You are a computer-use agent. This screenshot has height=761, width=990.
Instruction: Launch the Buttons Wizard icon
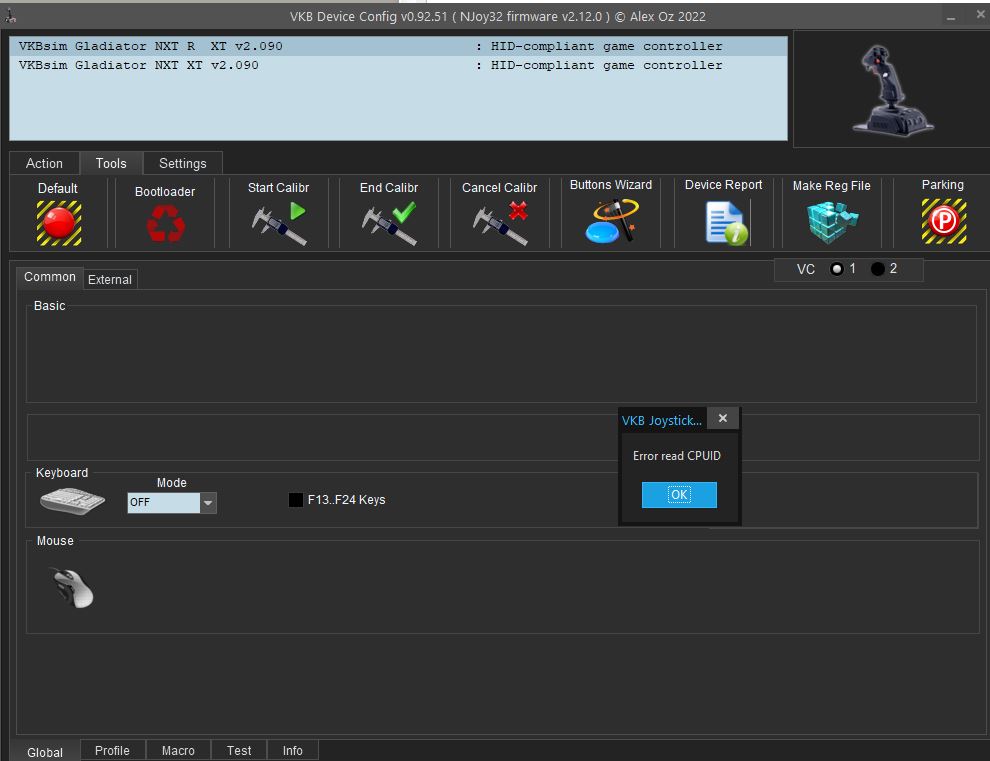612,220
